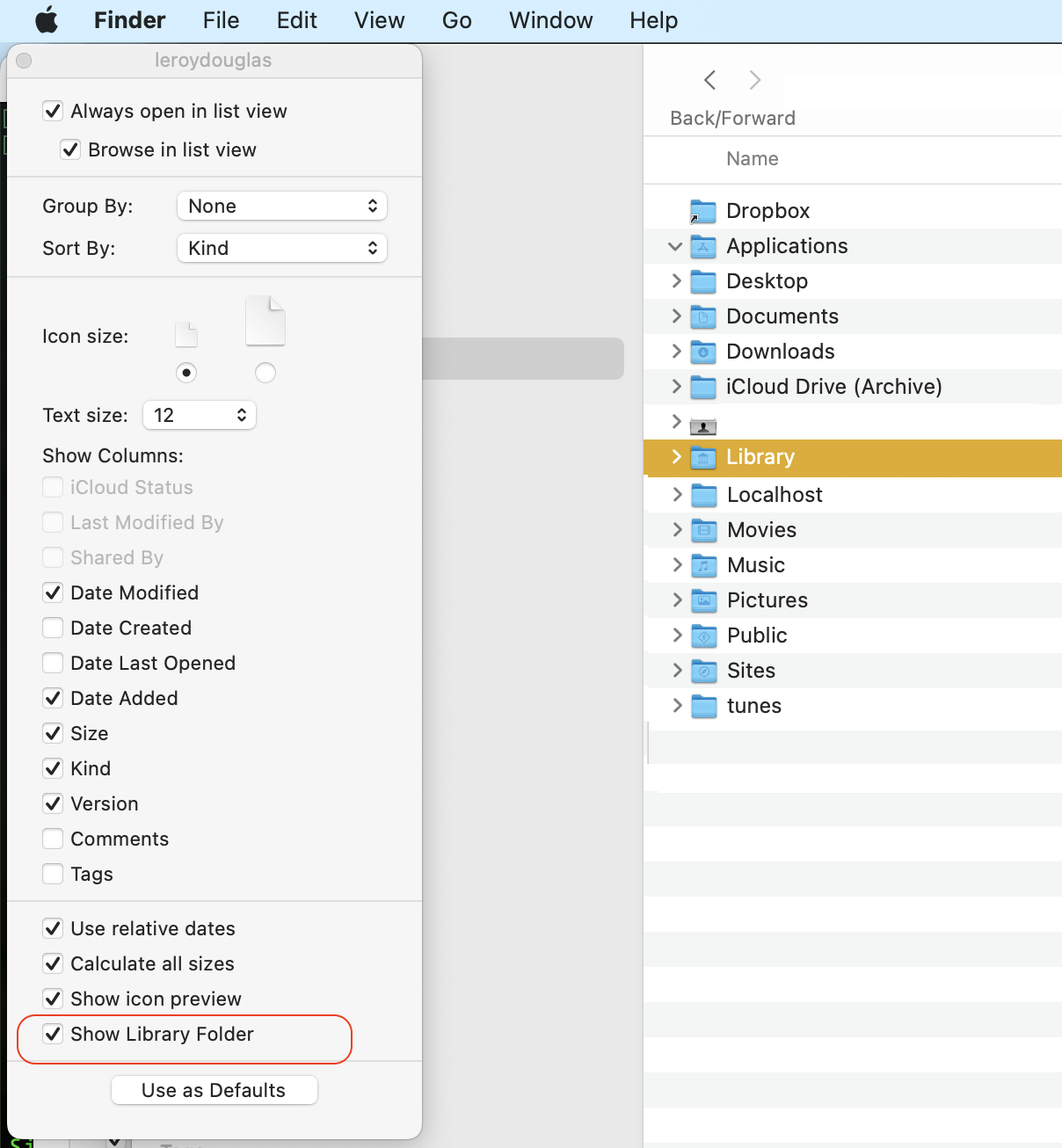
Task: Enable the Date Created column checkbox
Action: [54, 628]
